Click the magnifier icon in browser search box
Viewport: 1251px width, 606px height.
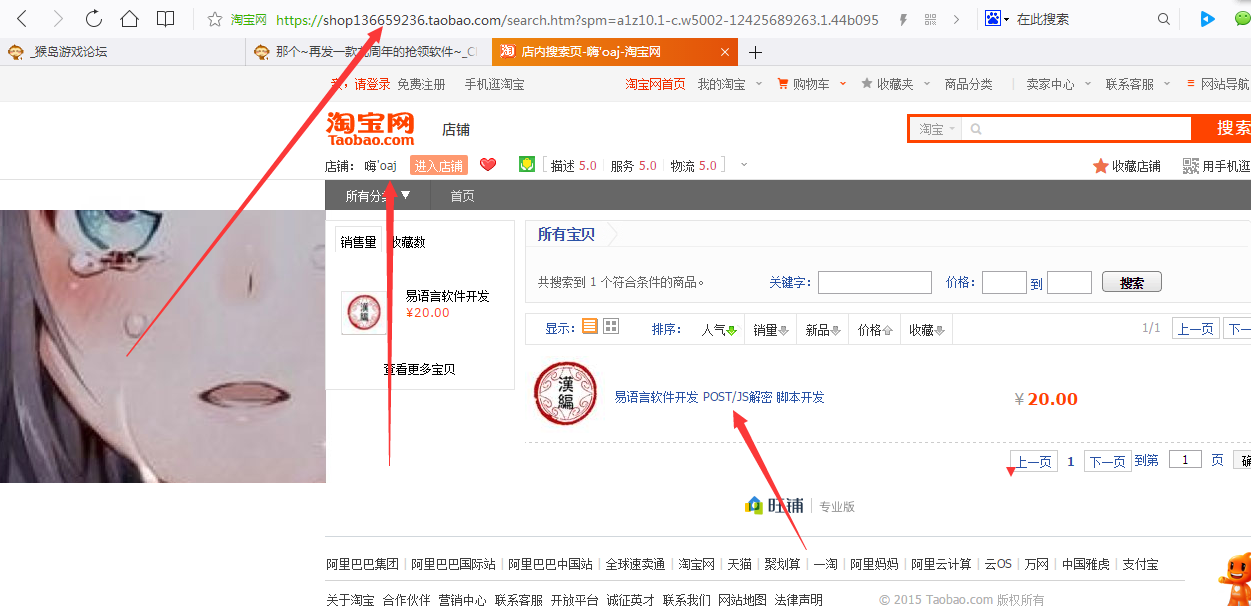[1163, 19]
